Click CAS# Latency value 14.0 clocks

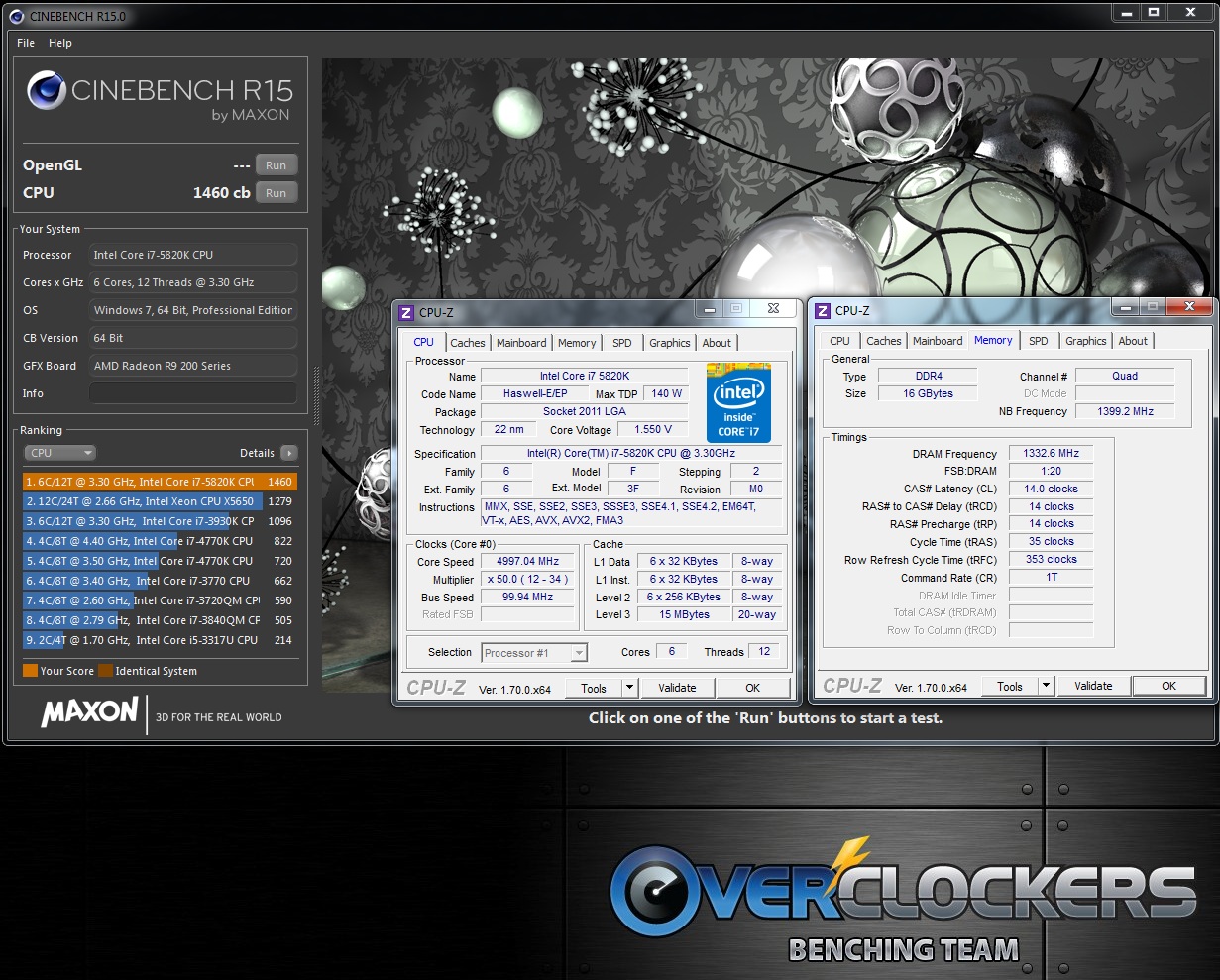[1051, 489]
